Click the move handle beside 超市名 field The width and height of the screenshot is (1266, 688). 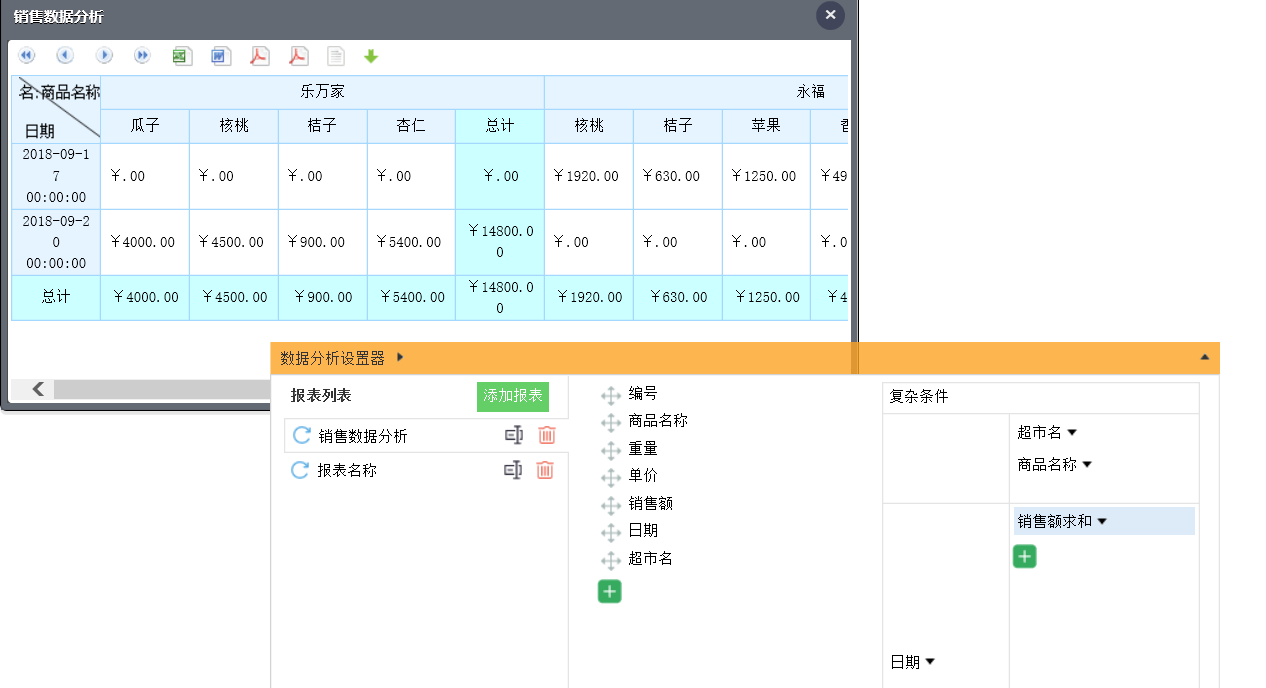point(611,561)
